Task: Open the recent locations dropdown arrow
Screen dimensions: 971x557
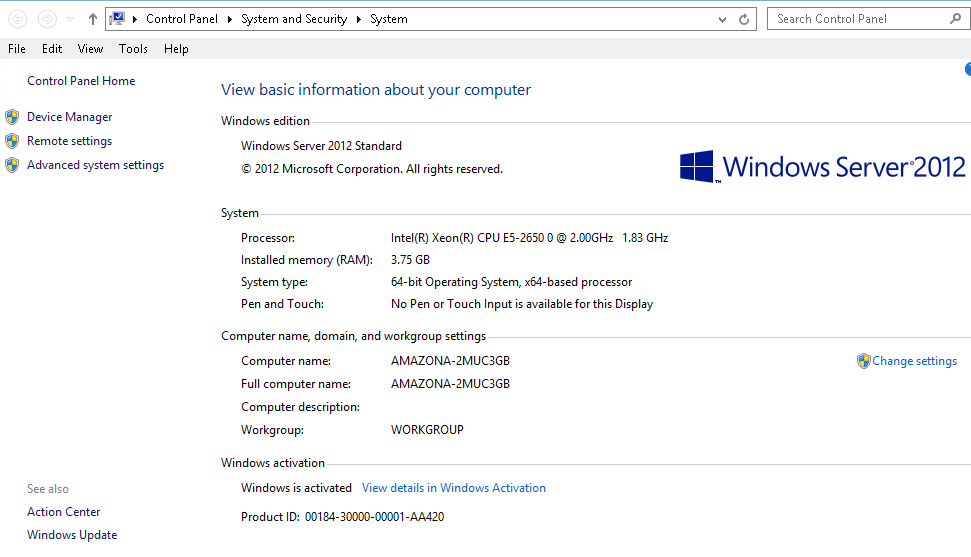Action: [71, 19]
